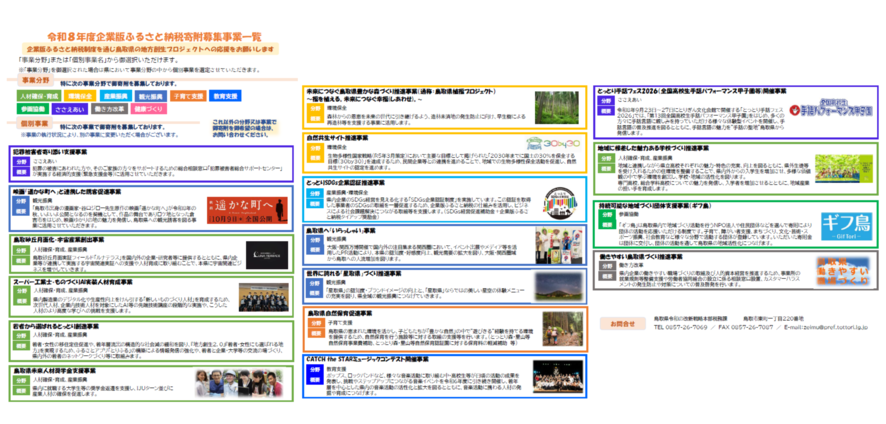Click the 事業分野 section heading label
The width and height of the screenshot is (886, 424).
tap(35, 80)
